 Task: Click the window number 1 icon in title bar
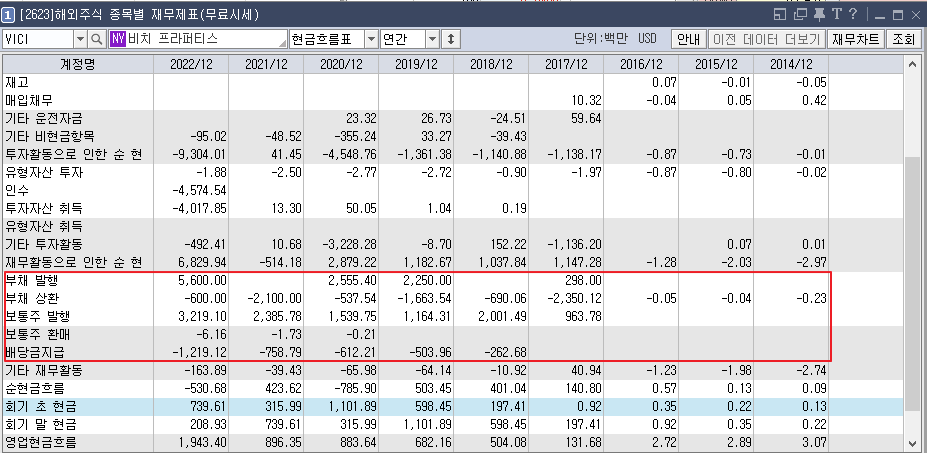pyautogui.click(x=8, y=14)
